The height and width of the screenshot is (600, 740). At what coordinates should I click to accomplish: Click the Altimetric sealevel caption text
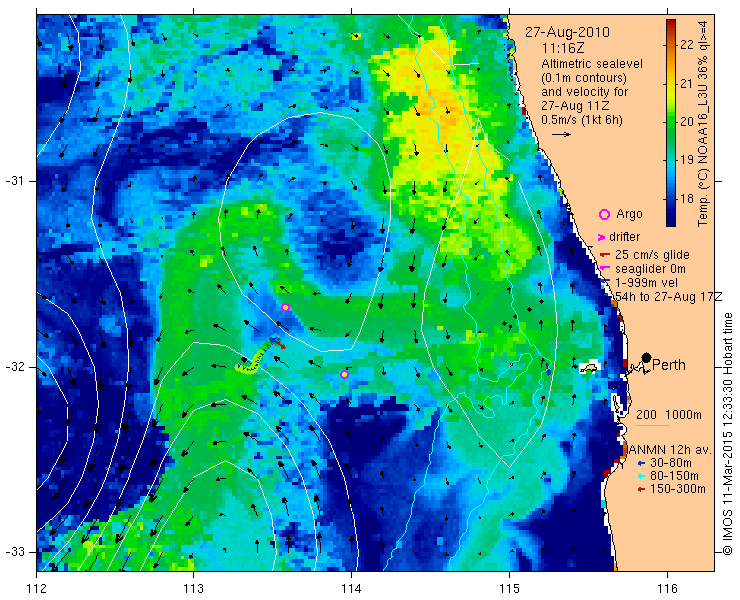(592, 64)
